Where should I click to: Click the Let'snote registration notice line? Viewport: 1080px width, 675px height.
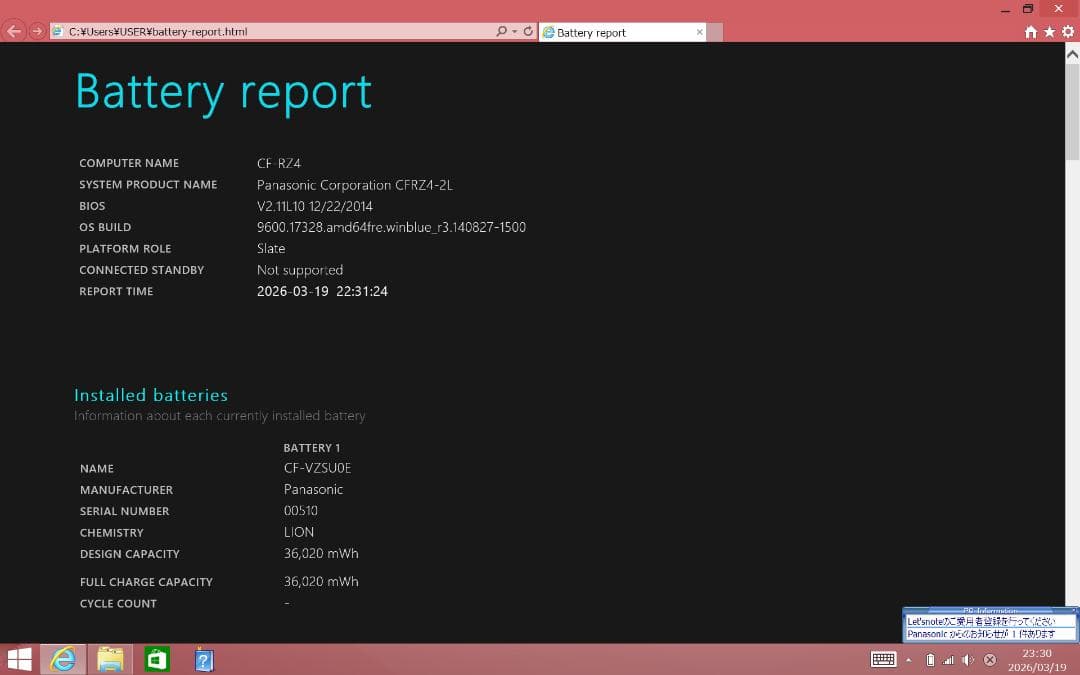[981, 621]
